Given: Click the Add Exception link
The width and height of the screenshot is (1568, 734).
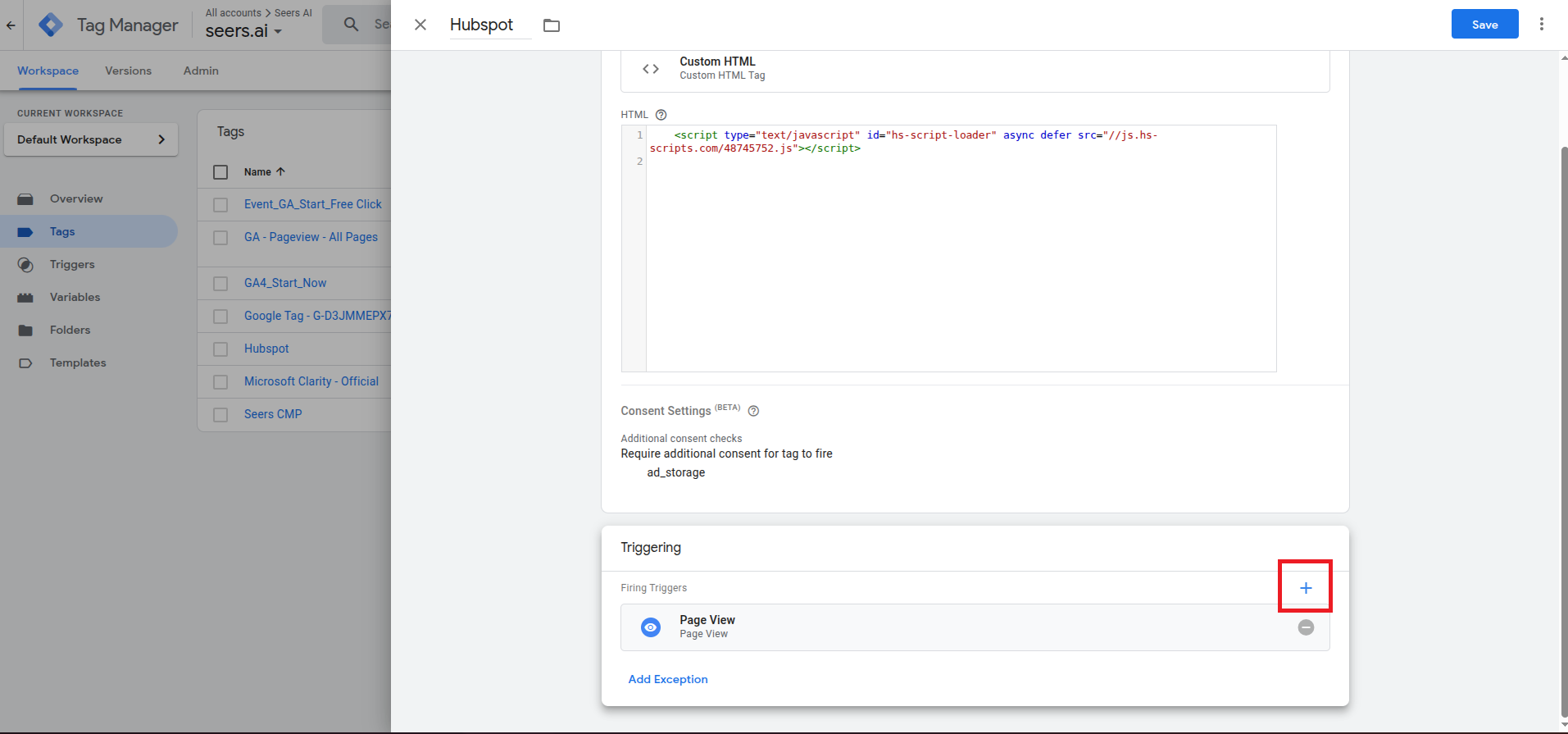Looking at the screenshot, I should pyautogui.click(x=667, y=679).
